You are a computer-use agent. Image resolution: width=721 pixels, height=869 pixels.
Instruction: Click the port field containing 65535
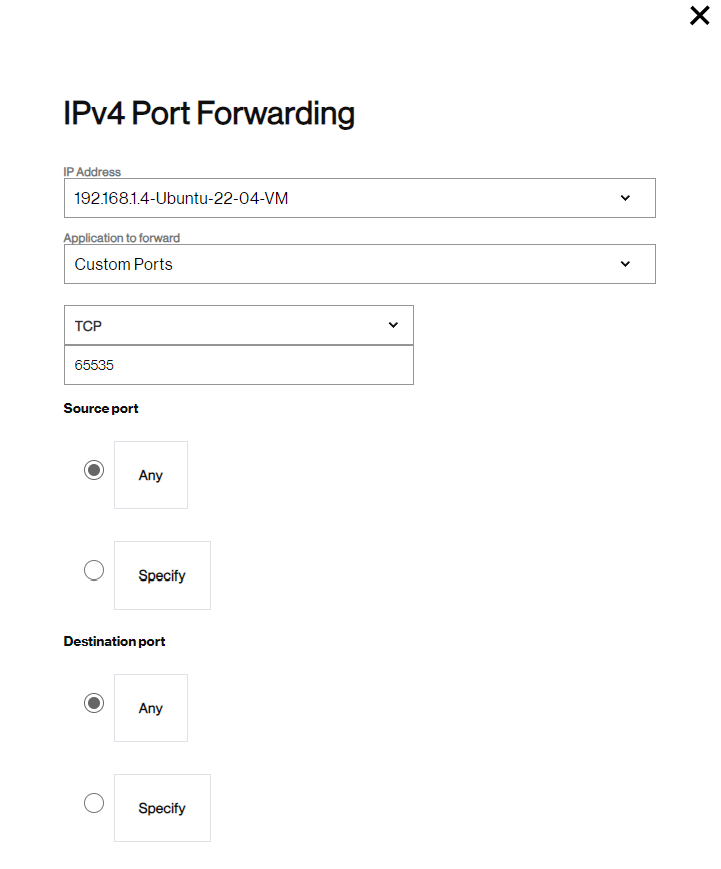(238, 365)
